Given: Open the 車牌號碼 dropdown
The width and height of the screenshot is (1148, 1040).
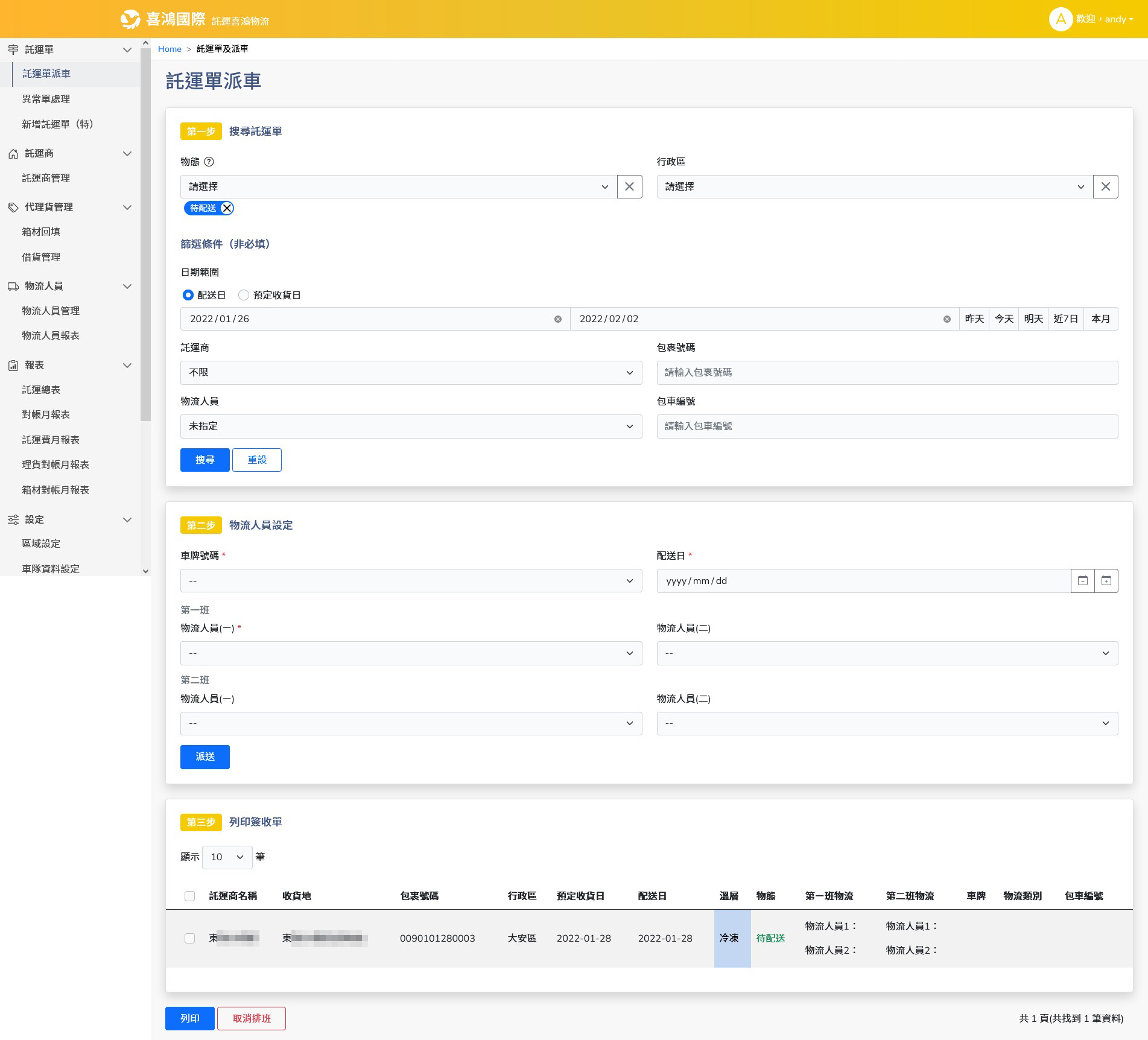Looking at the screenshot, I should click(411, 581).
